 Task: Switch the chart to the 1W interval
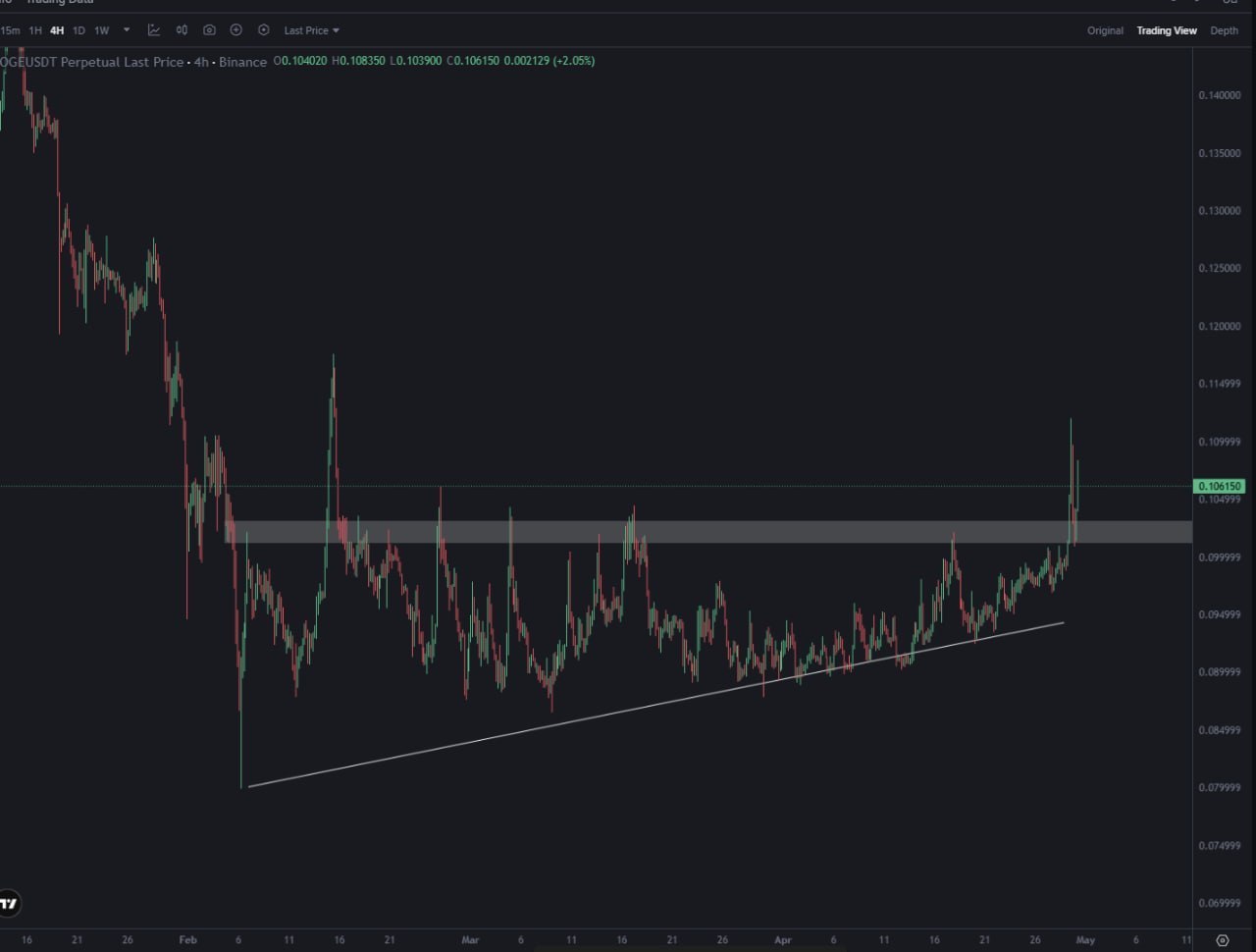click(102, 30)
